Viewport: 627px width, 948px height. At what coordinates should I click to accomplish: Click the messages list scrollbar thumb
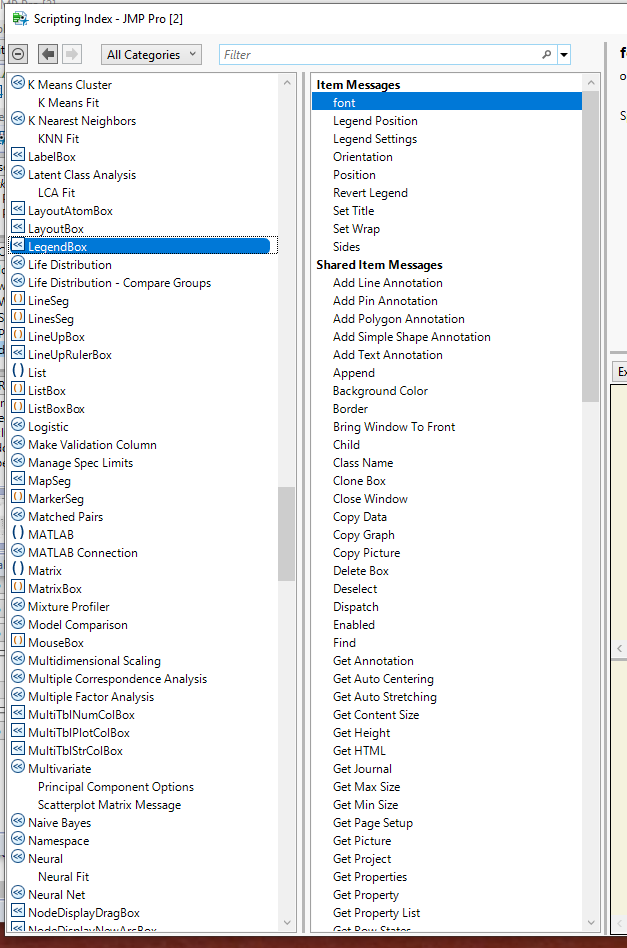pos(590,247)
